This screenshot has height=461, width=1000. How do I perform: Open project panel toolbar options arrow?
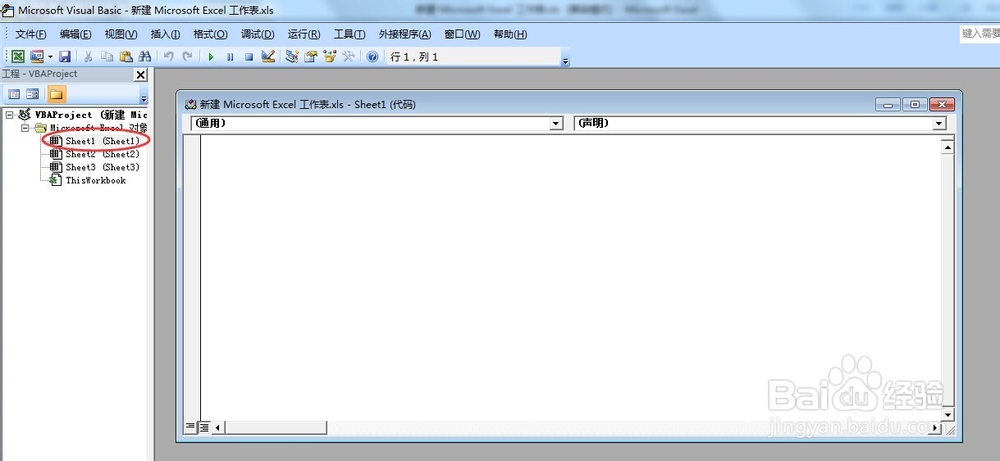point(144,99)
